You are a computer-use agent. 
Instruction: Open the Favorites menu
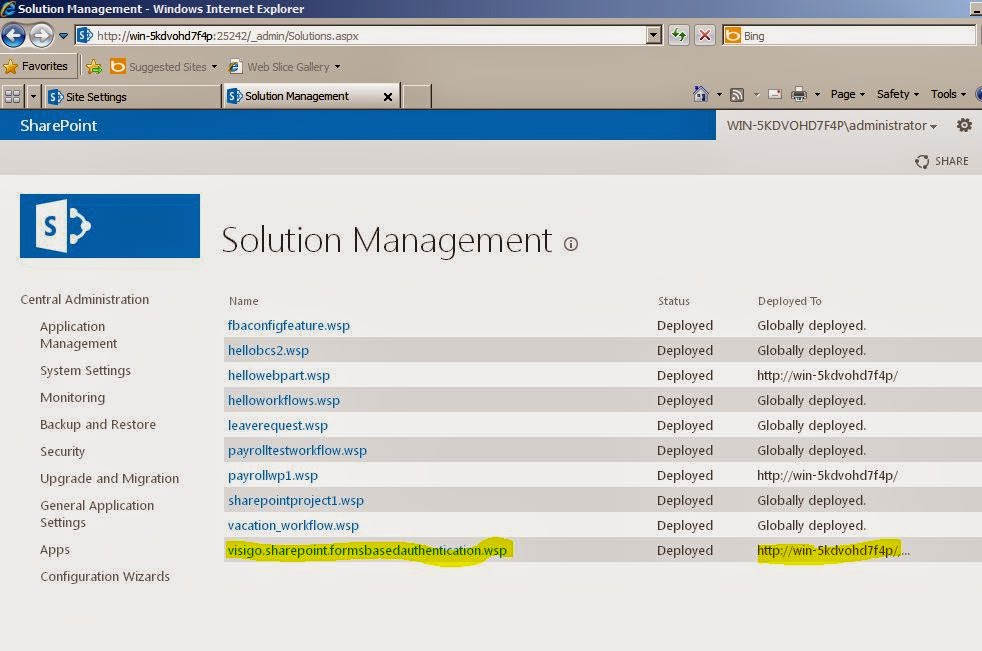point(34,65)
